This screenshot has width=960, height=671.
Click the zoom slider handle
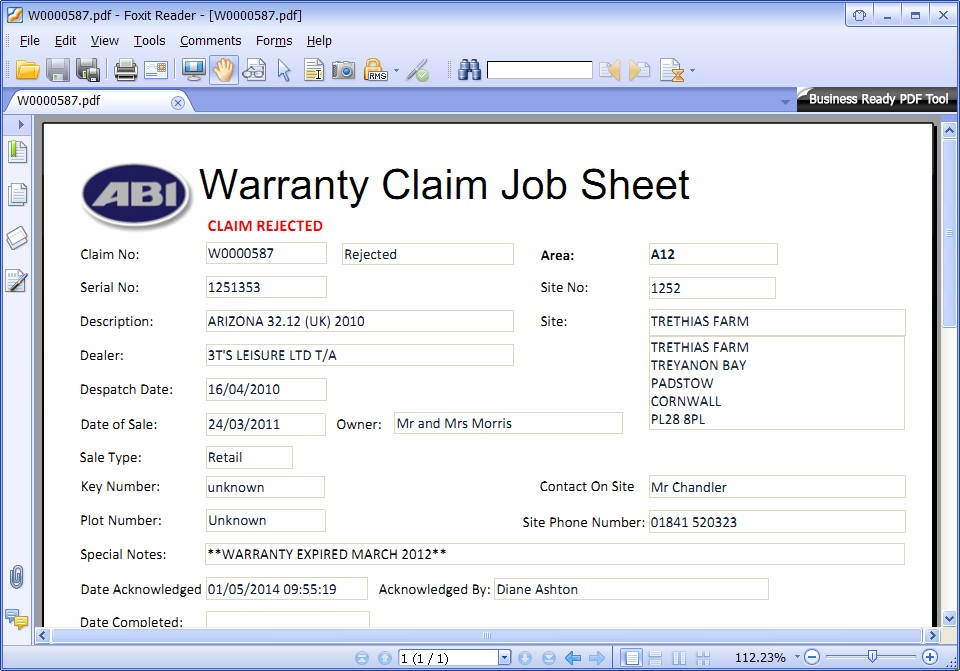point(872,657)
